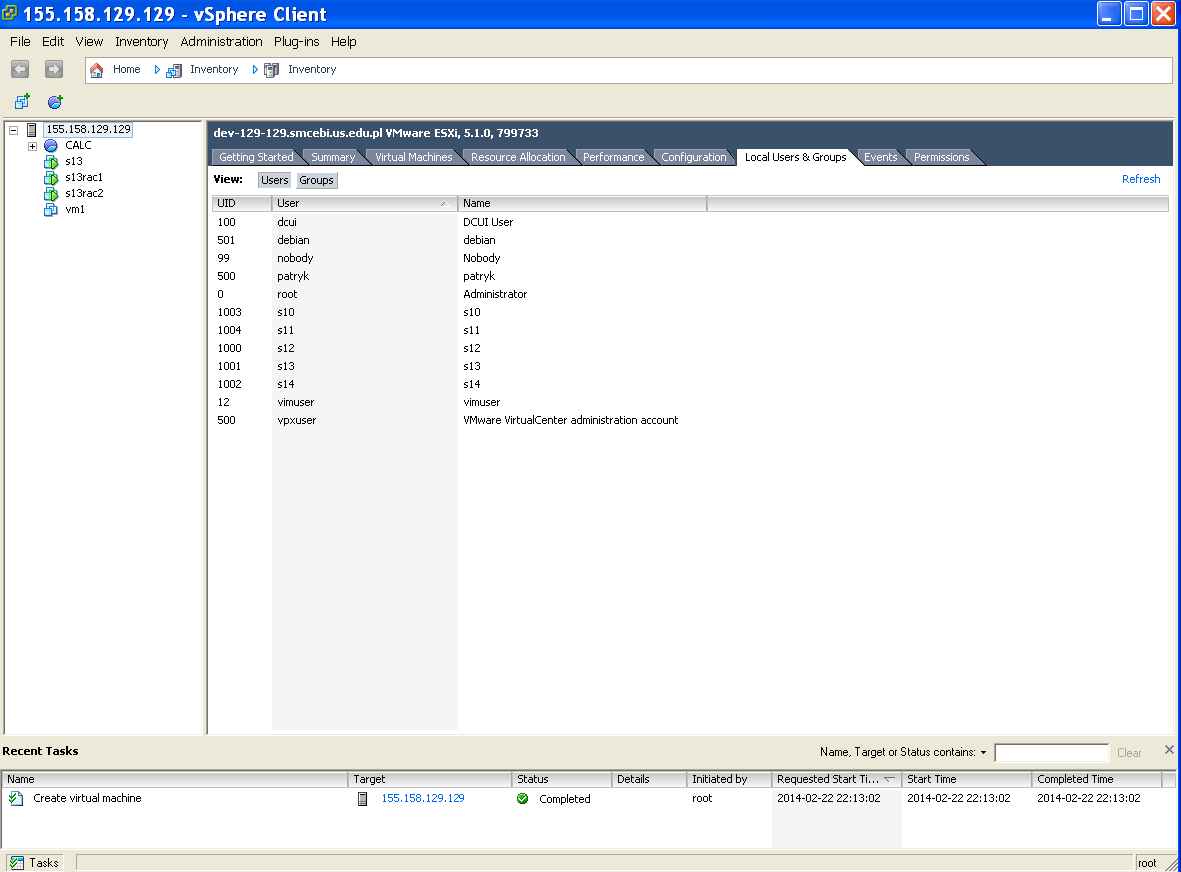
Task: Open the File menu
Action: pyautogui.click(x=20, y=41)
